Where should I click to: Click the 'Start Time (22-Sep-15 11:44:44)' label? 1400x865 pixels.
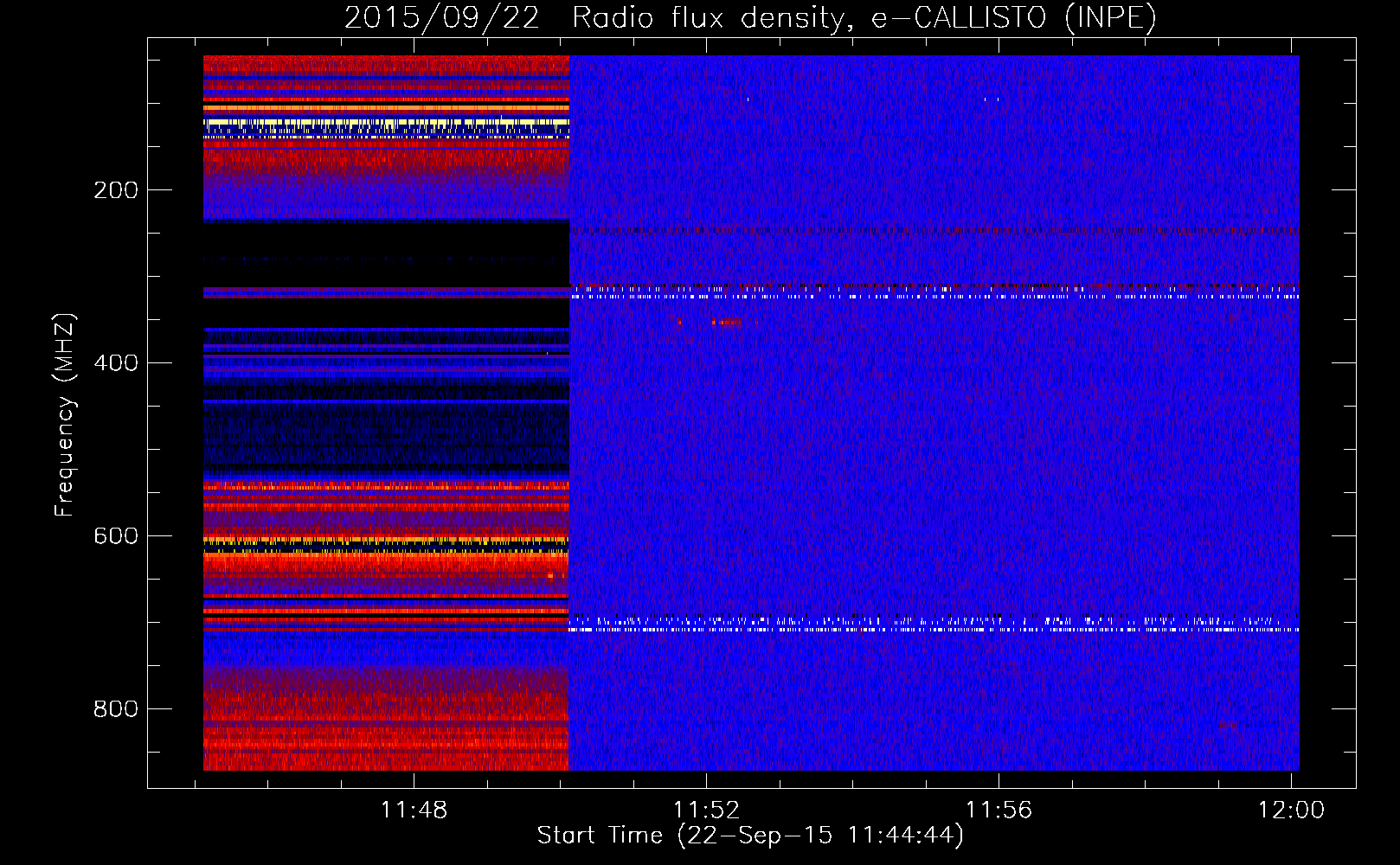point(750,836)
